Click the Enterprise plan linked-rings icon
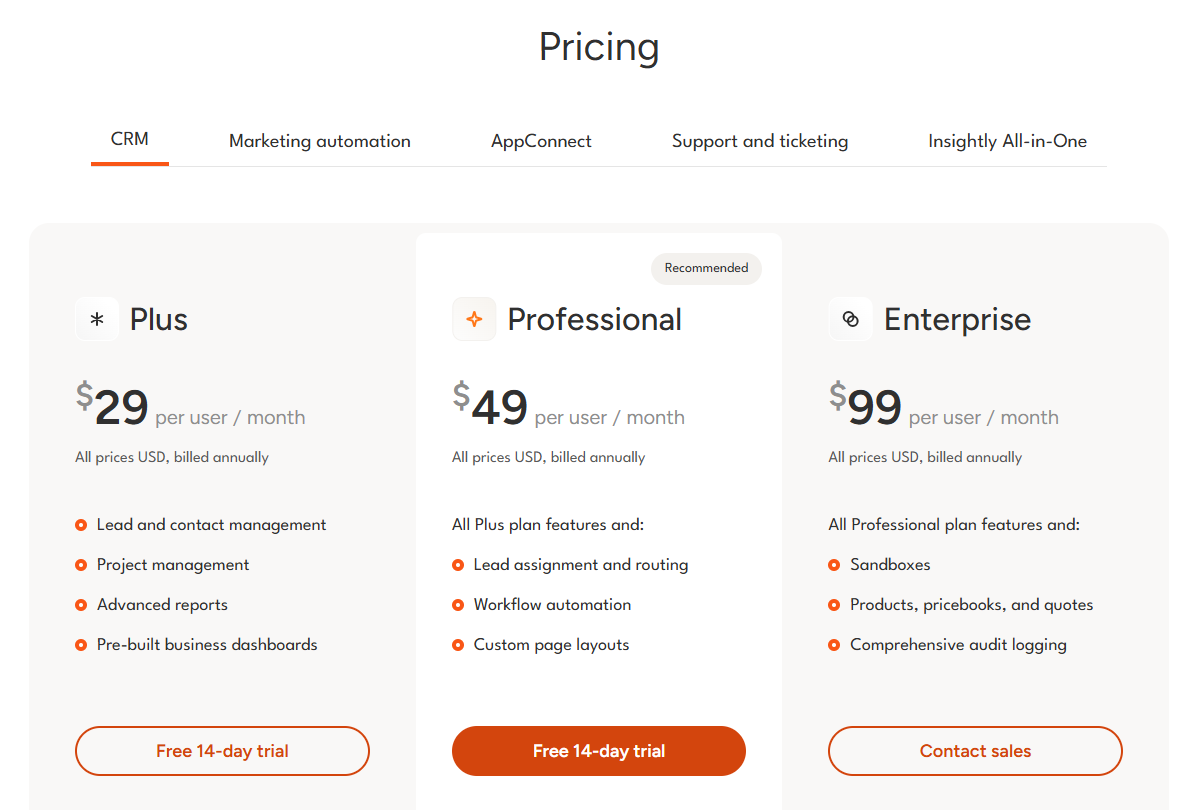 click(x=850, y=320)
